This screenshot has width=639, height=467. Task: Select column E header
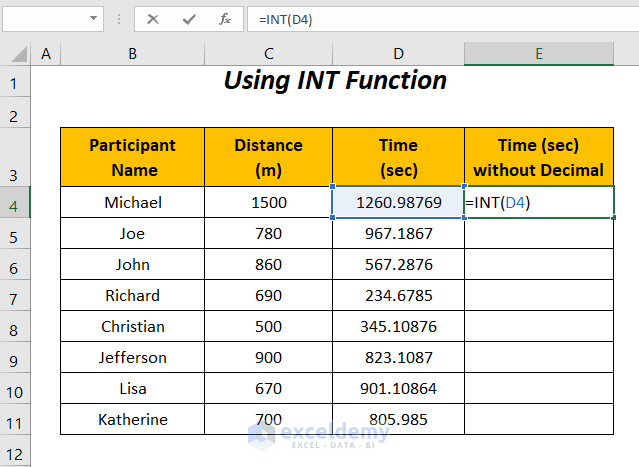(x=538, y=54)
